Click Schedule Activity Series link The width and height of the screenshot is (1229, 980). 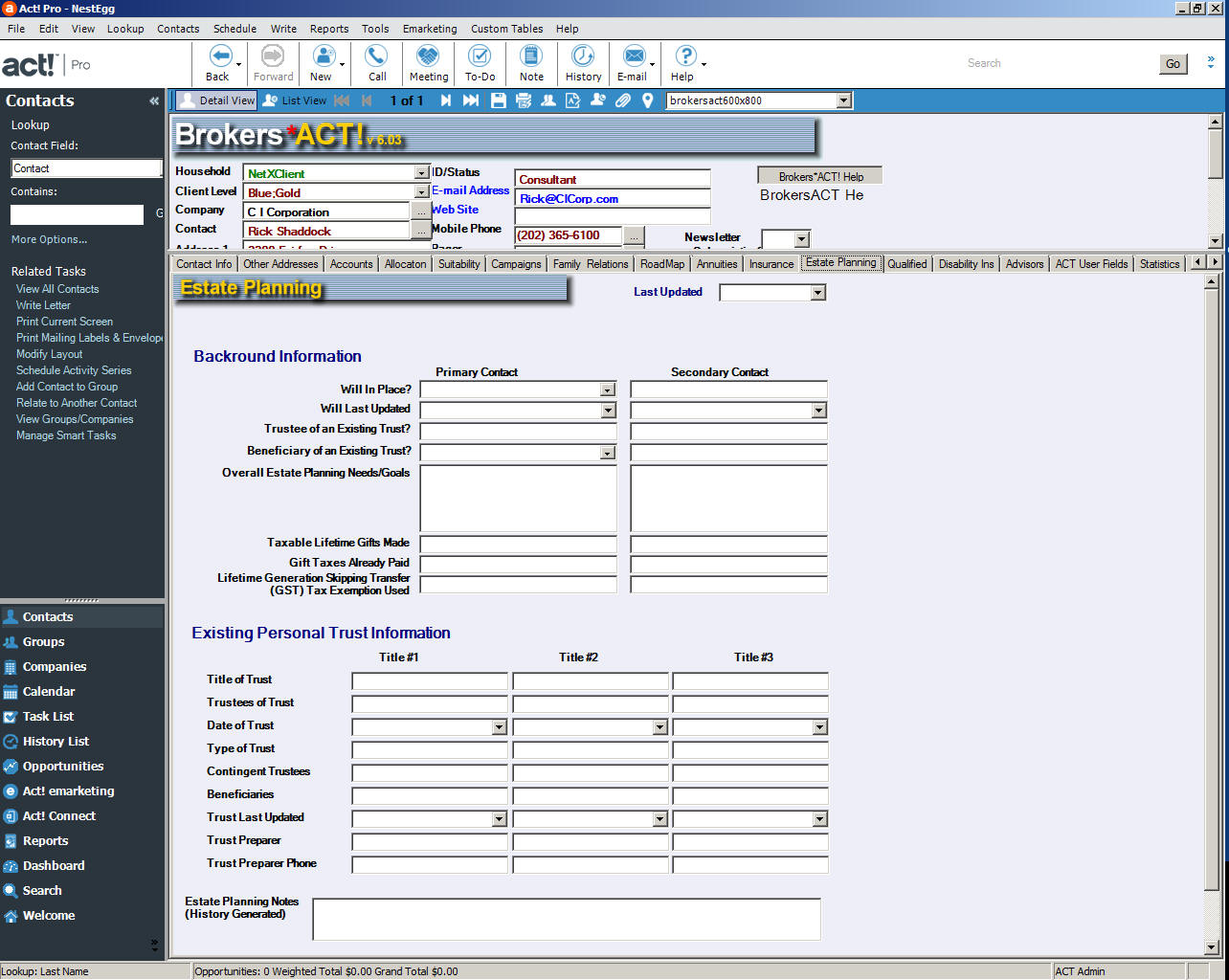click(74, 370)
